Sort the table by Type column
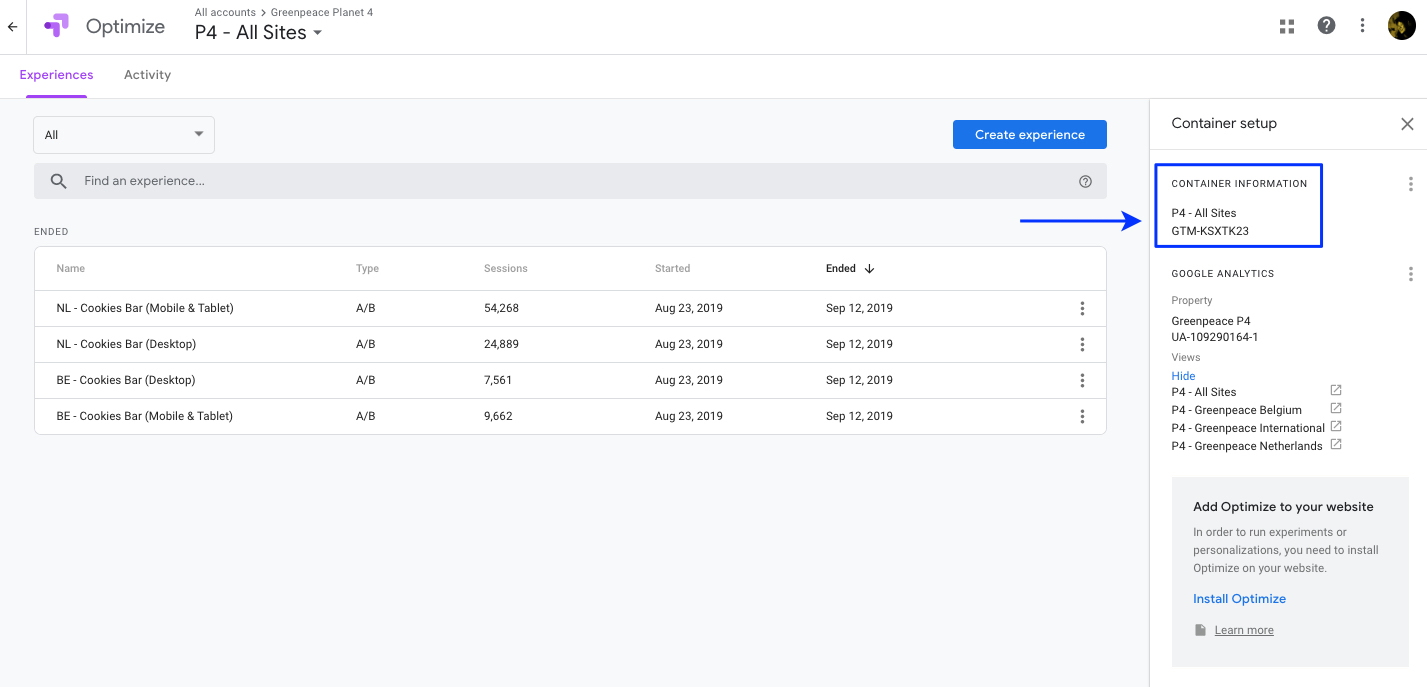This screenshot has height=687, width=1427. (x=367, y=268)
